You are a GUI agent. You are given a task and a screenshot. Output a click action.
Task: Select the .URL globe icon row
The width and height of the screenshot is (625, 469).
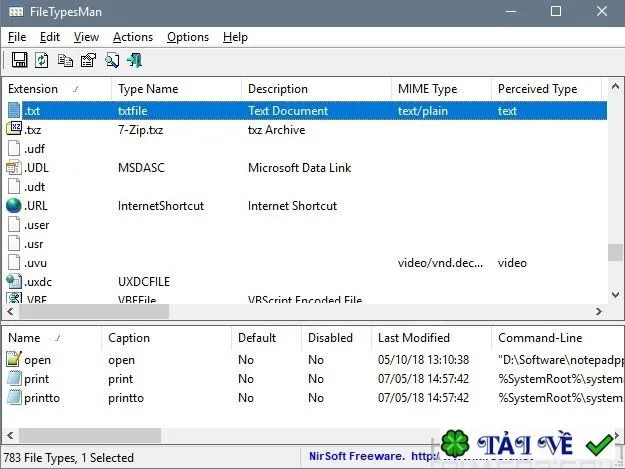click(x=306, y=206)
